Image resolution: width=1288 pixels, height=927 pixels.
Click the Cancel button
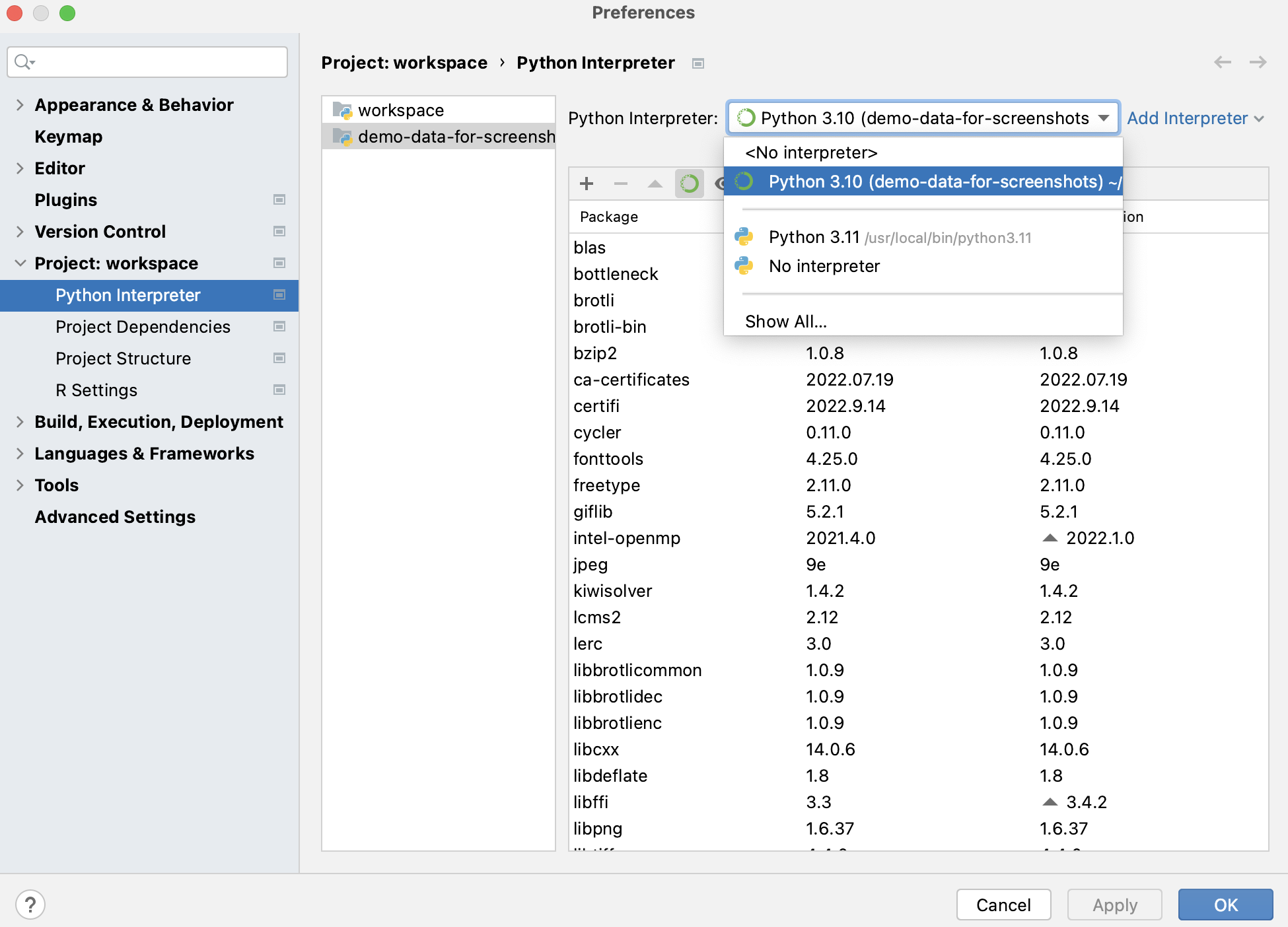(x=1003, y=905)
